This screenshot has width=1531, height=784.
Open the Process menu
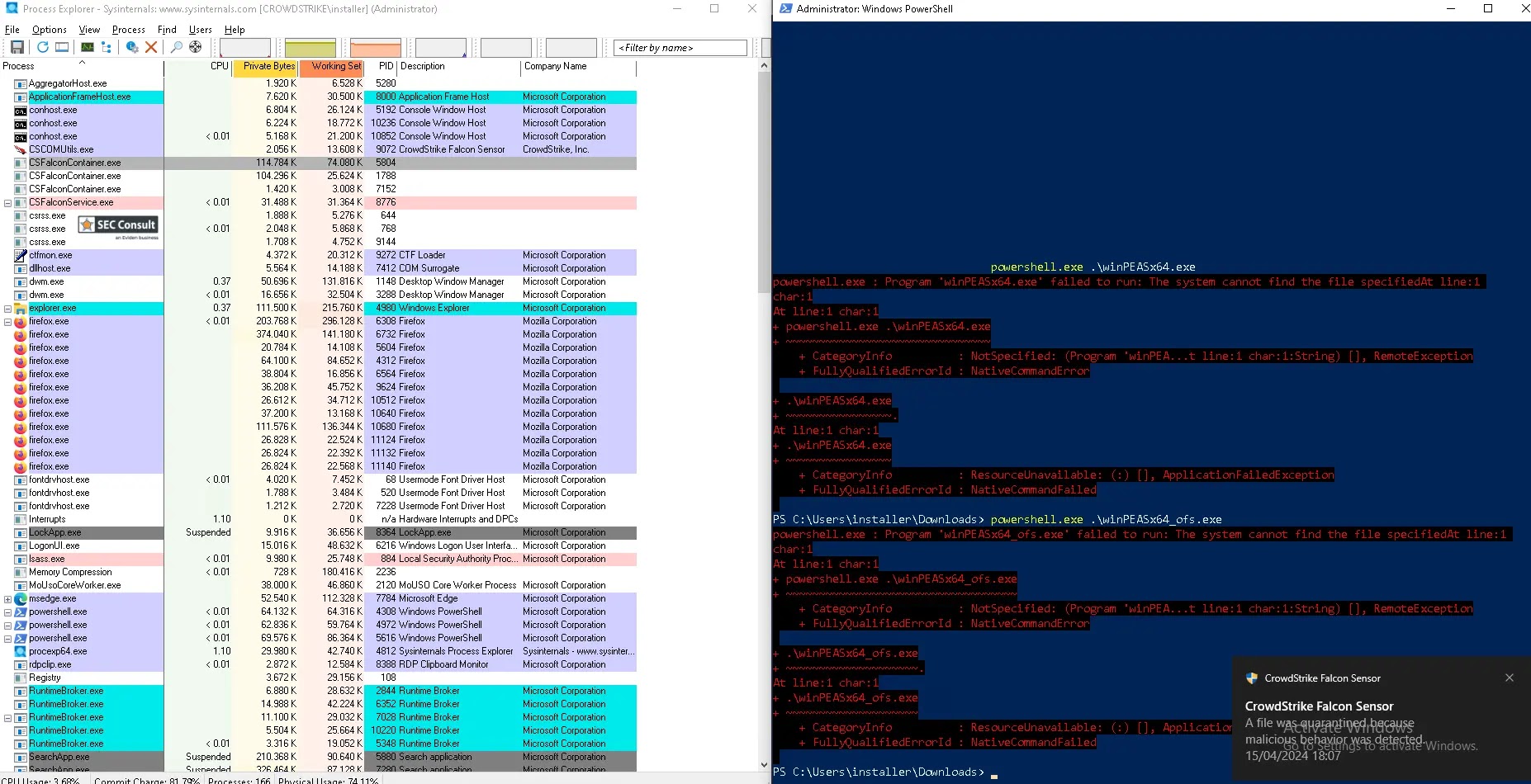pyautogui.click(x=129, y=30)
